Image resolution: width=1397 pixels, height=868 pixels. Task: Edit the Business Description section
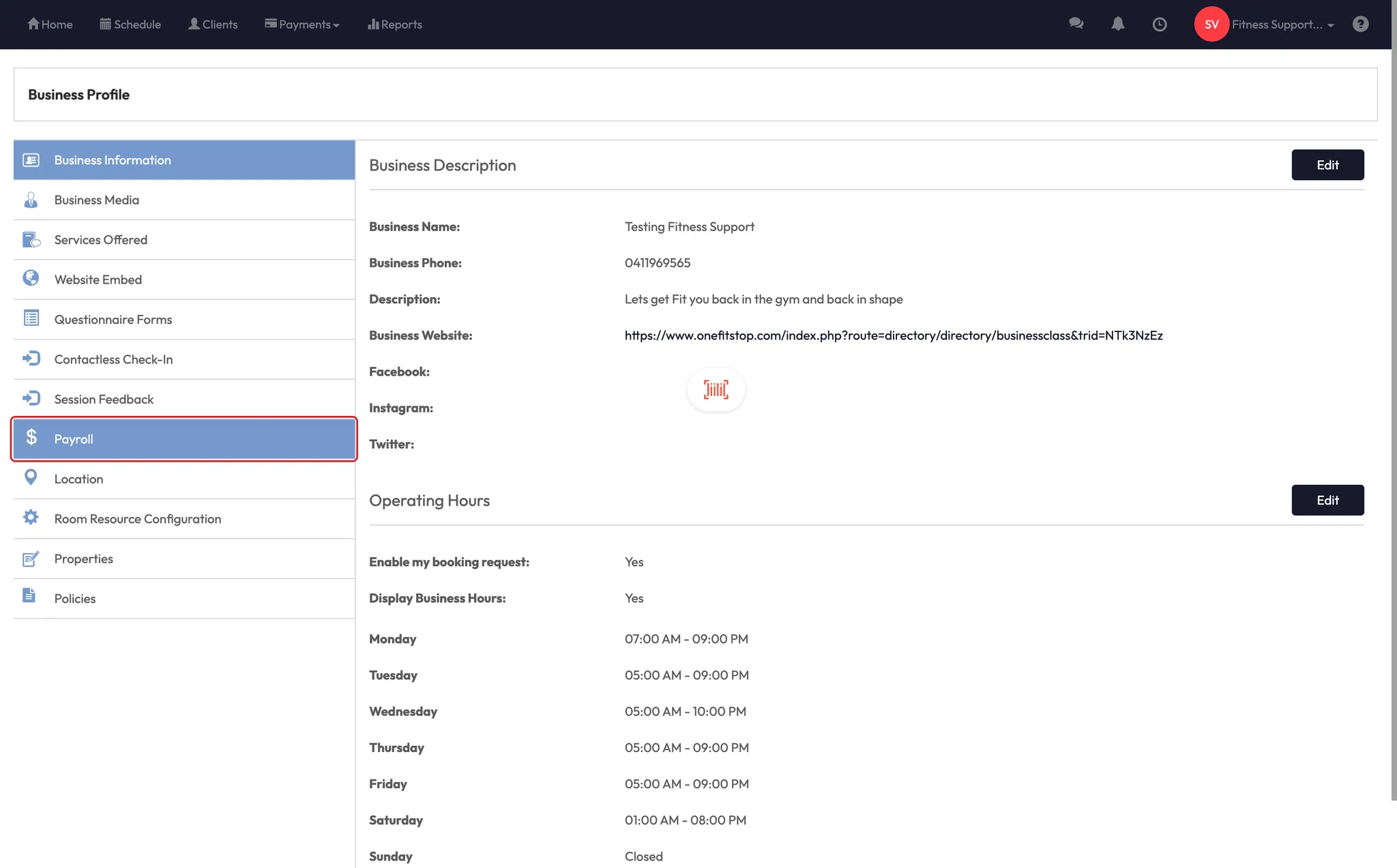(x=1327, y=165)
